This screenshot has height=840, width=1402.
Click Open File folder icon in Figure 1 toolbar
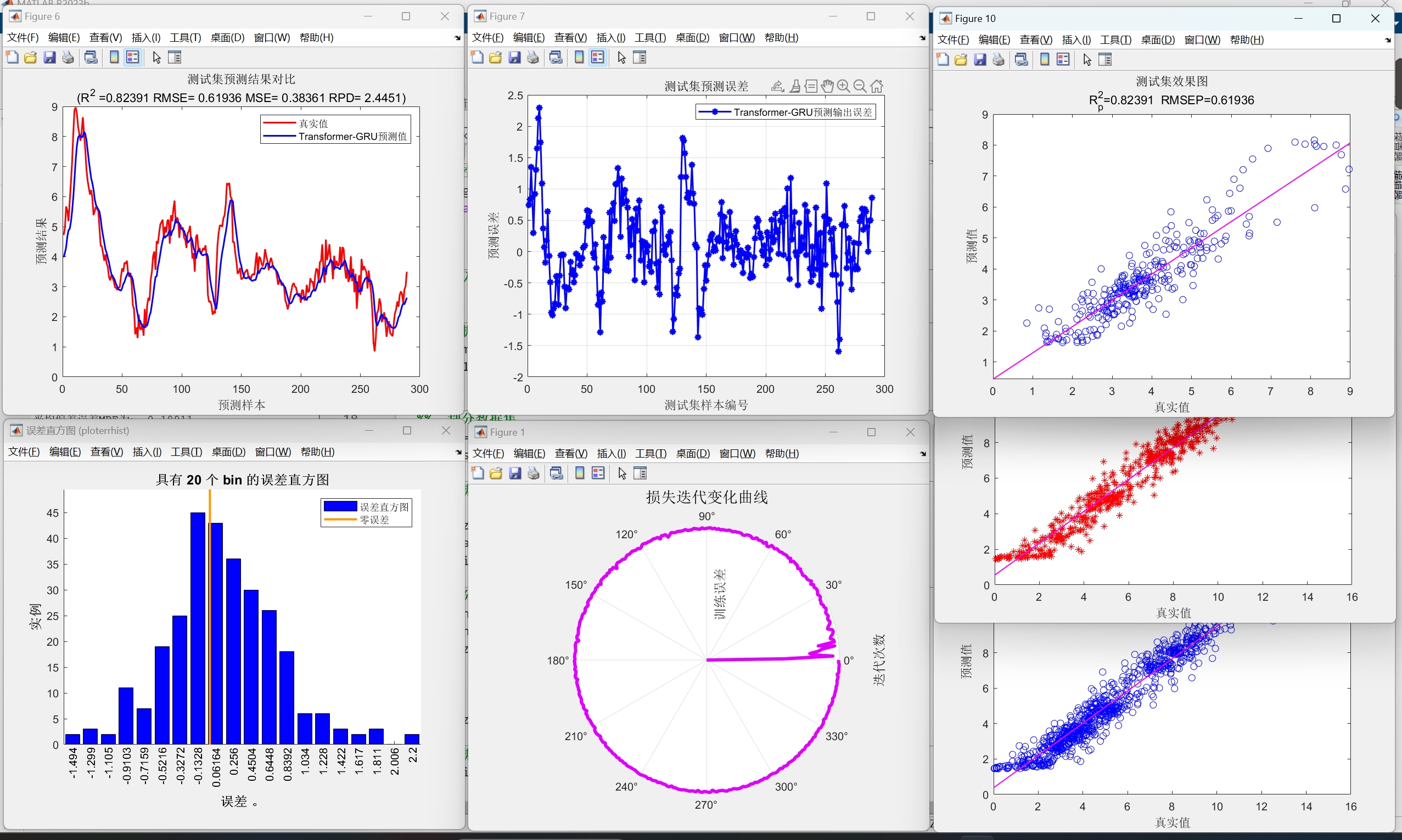pos(496,473)
